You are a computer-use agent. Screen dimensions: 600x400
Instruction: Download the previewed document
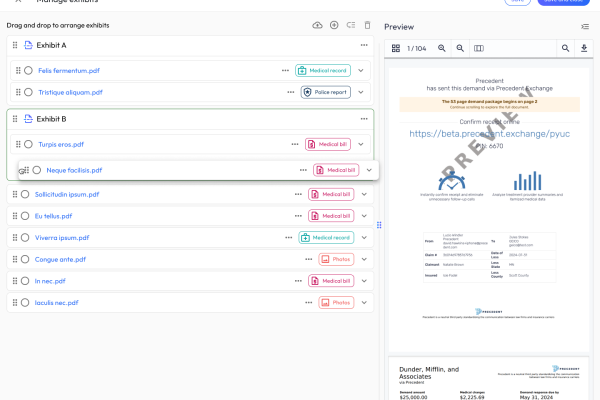(584, 48)
